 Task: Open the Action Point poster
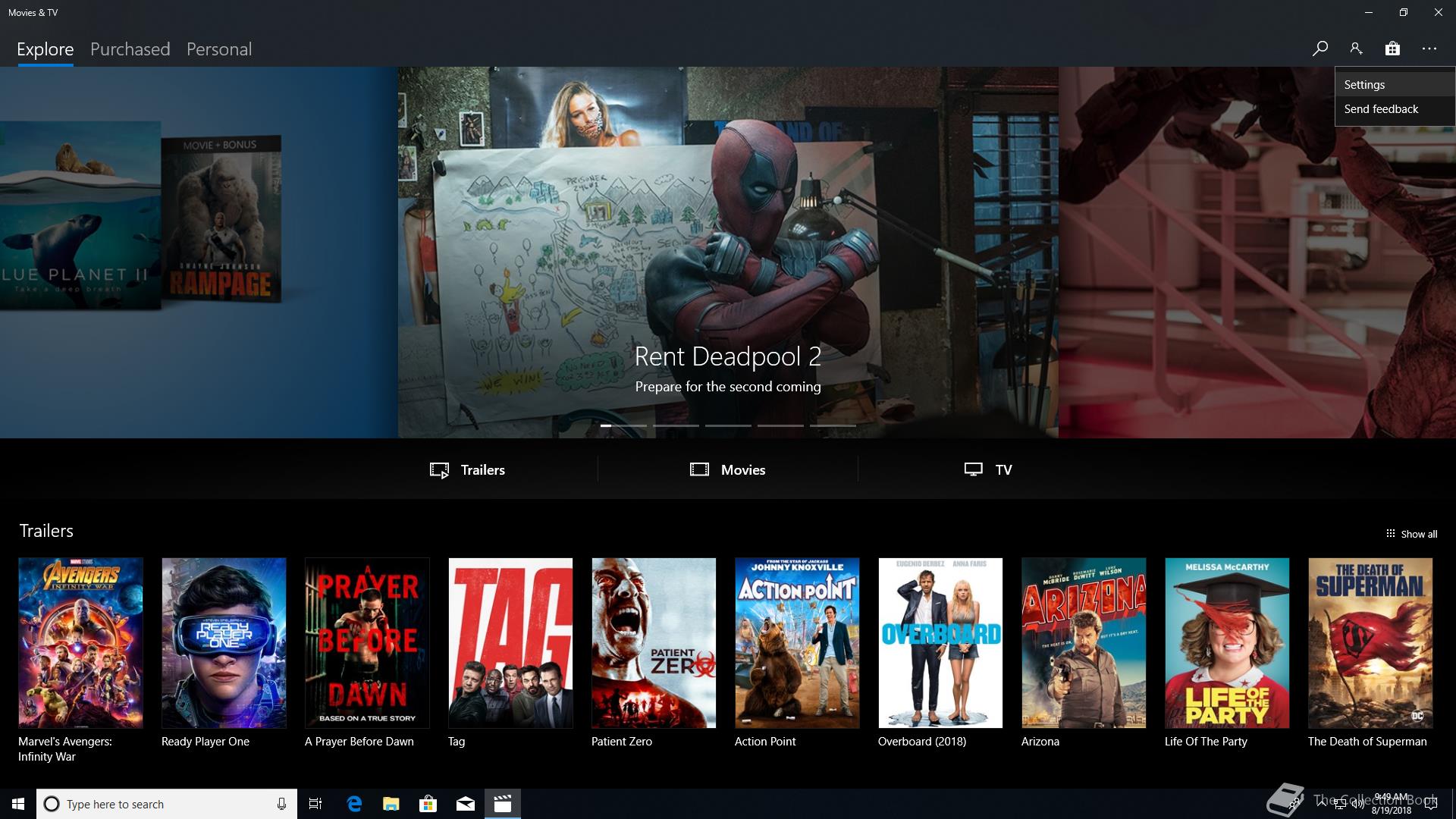[797, 643]
